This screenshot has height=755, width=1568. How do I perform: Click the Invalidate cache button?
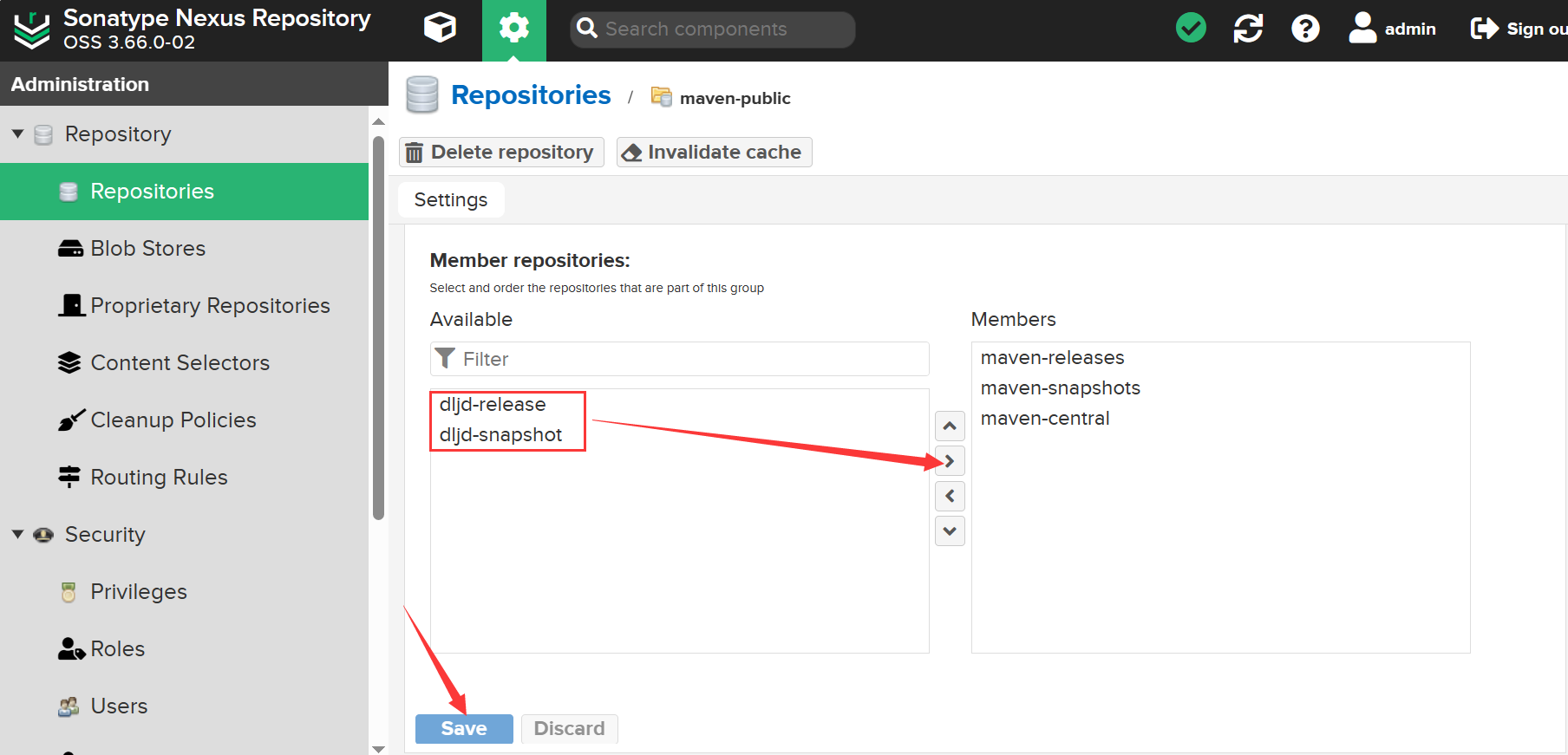point(714,153)
